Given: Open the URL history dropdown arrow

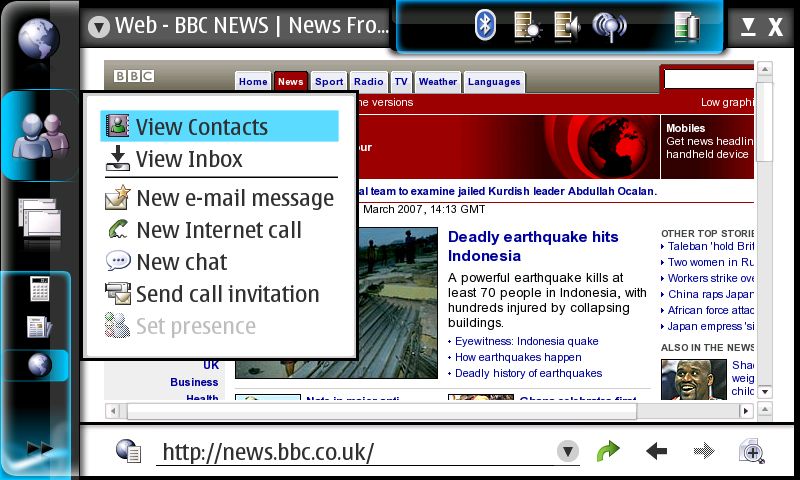Looking at the screenshot, I should click(567, 451).
